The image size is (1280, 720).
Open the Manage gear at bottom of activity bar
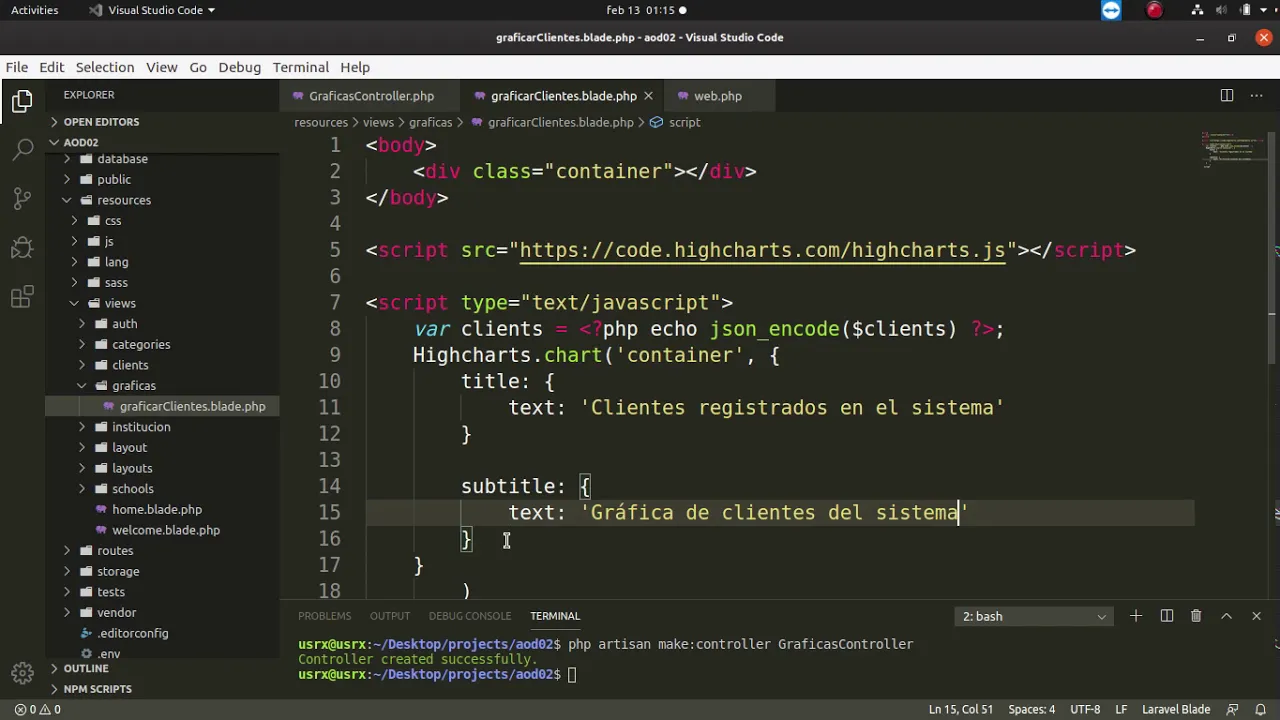click(x=22, y=671)
